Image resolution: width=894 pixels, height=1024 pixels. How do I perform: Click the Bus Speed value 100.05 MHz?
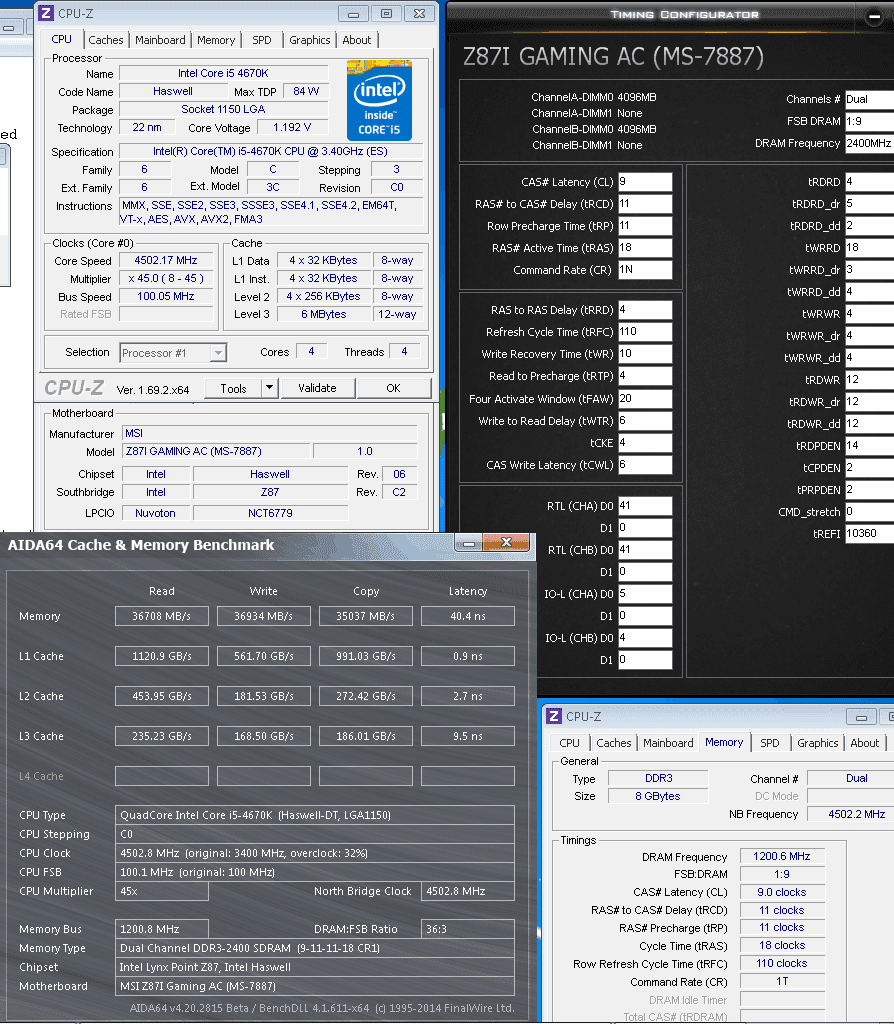(x=167, y=296)
